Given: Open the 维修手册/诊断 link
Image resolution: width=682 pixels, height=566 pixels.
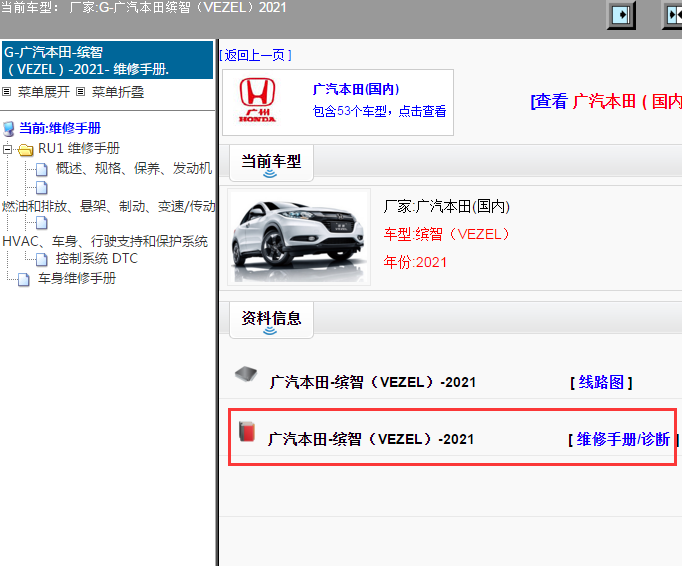Looking at the screenshot, I should (x=623, y=439).
